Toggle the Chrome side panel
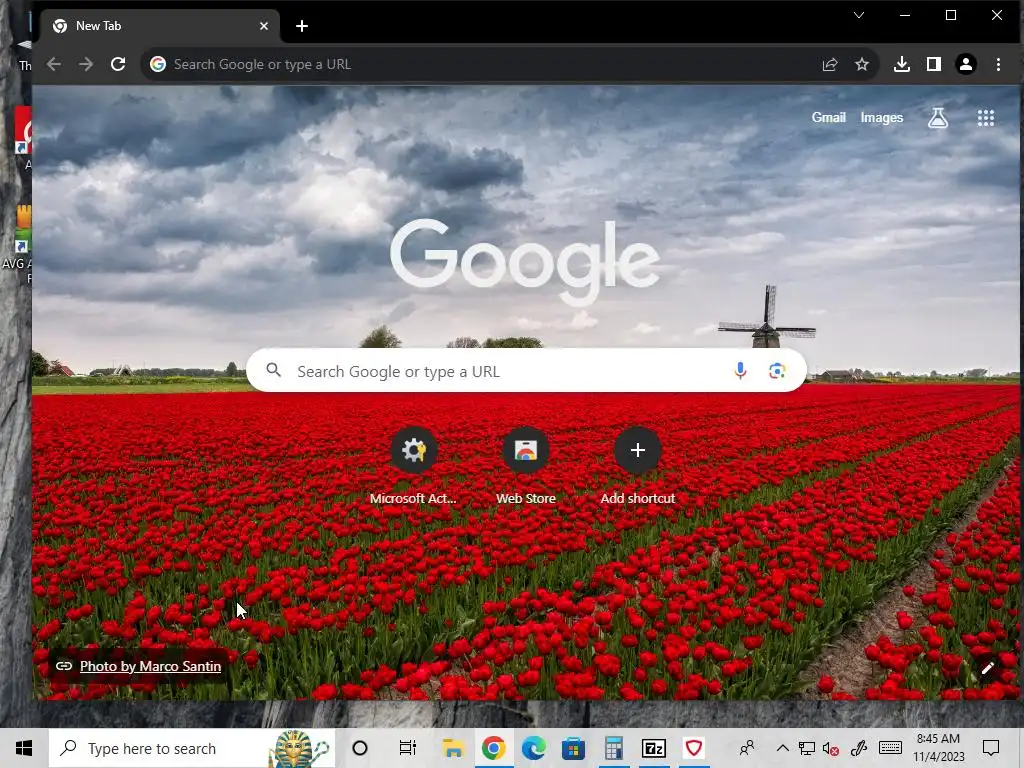This screenshot has width=1024, height=768. click(x=934, y=64)
